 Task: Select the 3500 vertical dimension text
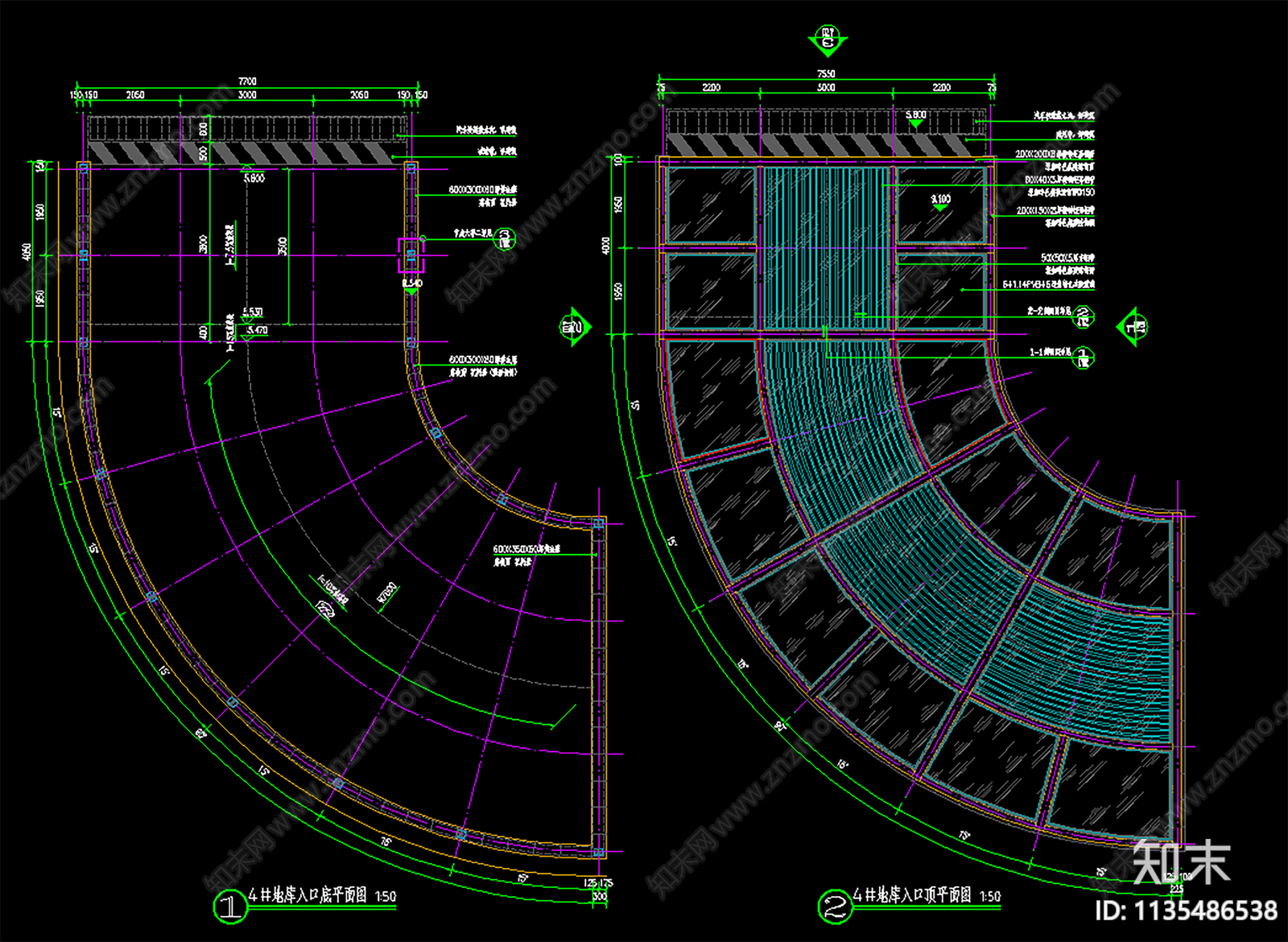pos(282,246)
